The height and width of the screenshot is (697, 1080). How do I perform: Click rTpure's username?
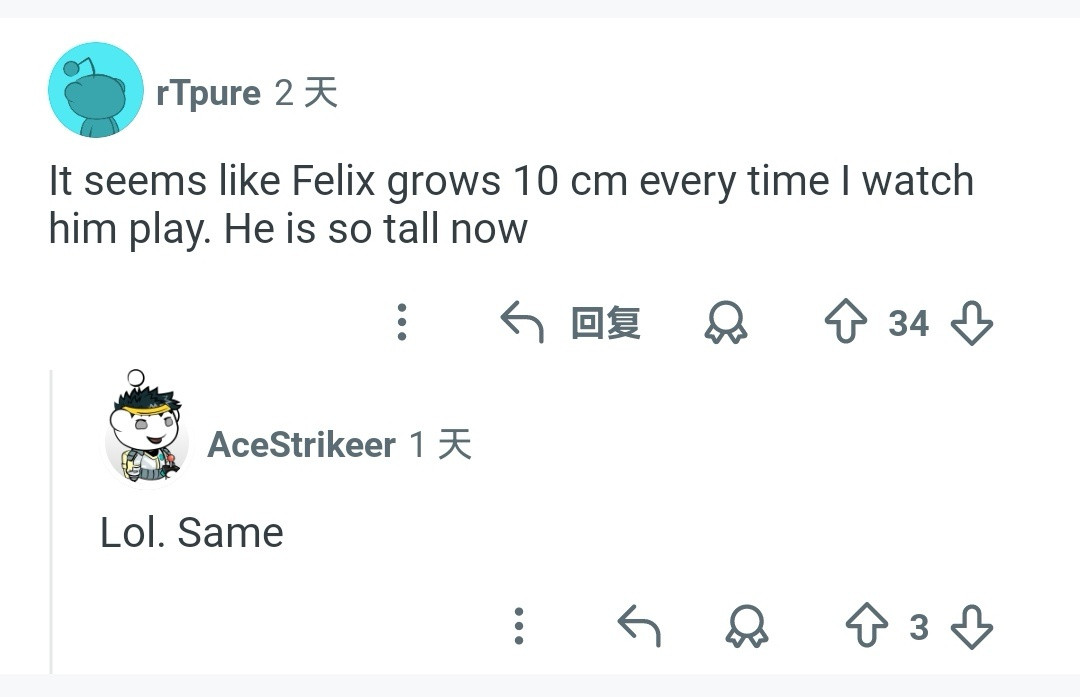[x=207, y=92]
